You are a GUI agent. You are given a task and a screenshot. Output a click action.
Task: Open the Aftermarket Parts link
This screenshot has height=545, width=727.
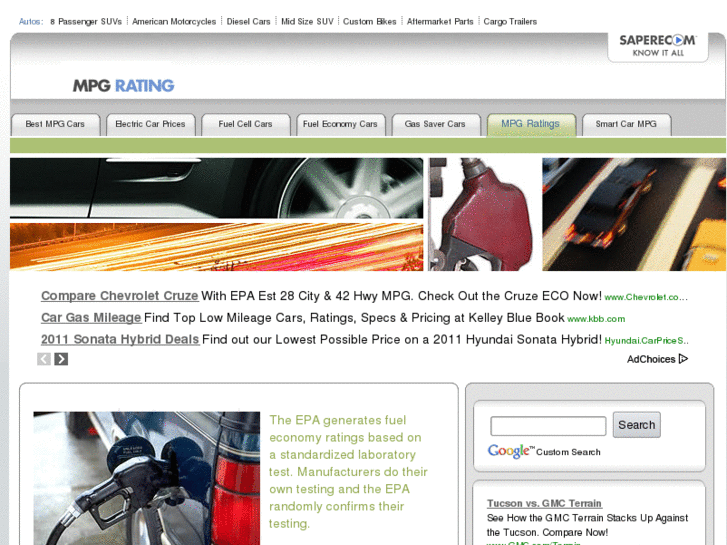(440, 22)
